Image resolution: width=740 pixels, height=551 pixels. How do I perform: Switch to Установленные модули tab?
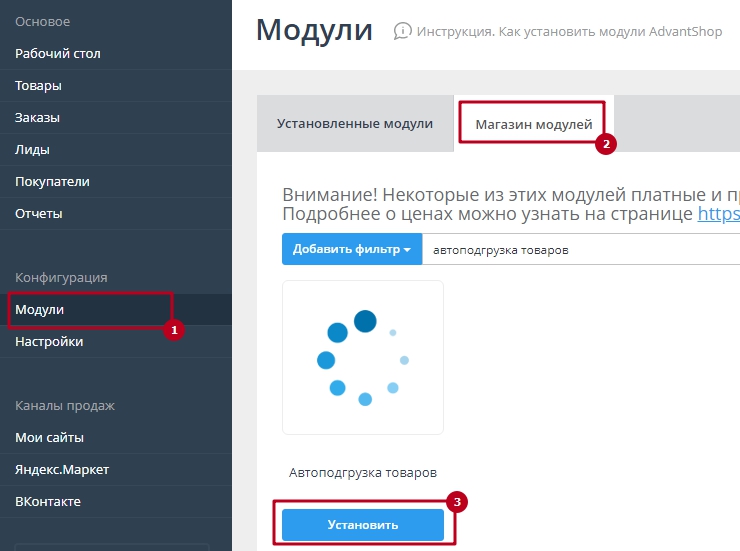tap(355, 124)
